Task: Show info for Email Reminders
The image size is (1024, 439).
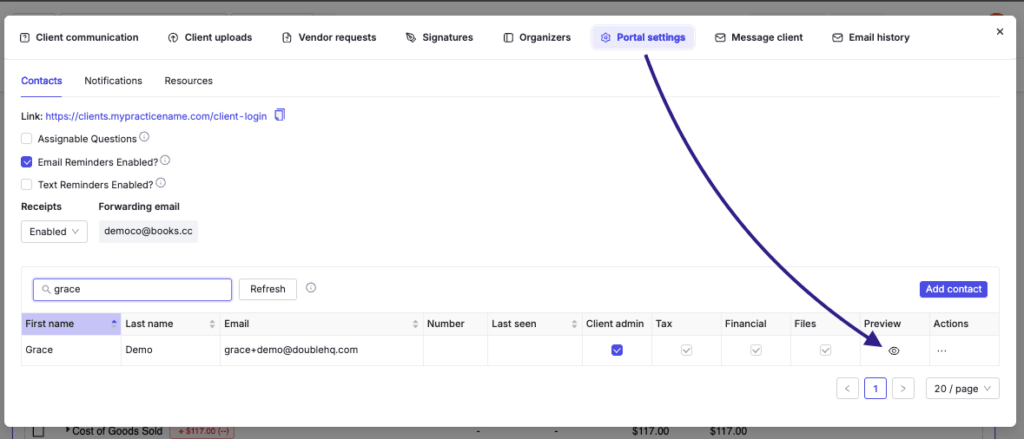Action: coord(165,160)
